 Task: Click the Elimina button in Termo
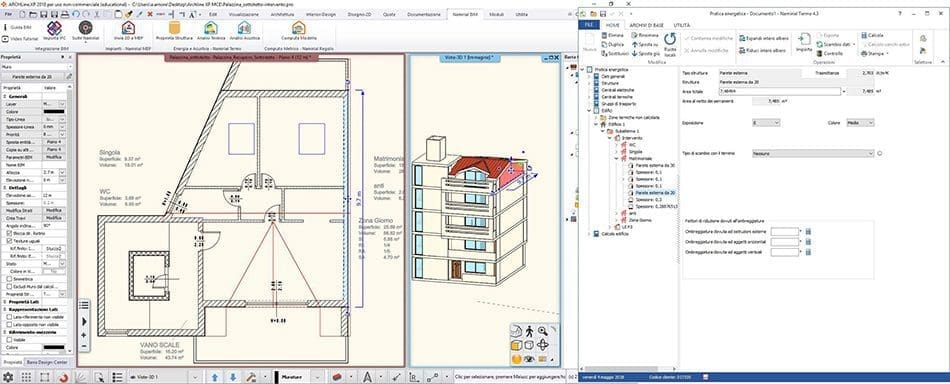tap(612, 35)
